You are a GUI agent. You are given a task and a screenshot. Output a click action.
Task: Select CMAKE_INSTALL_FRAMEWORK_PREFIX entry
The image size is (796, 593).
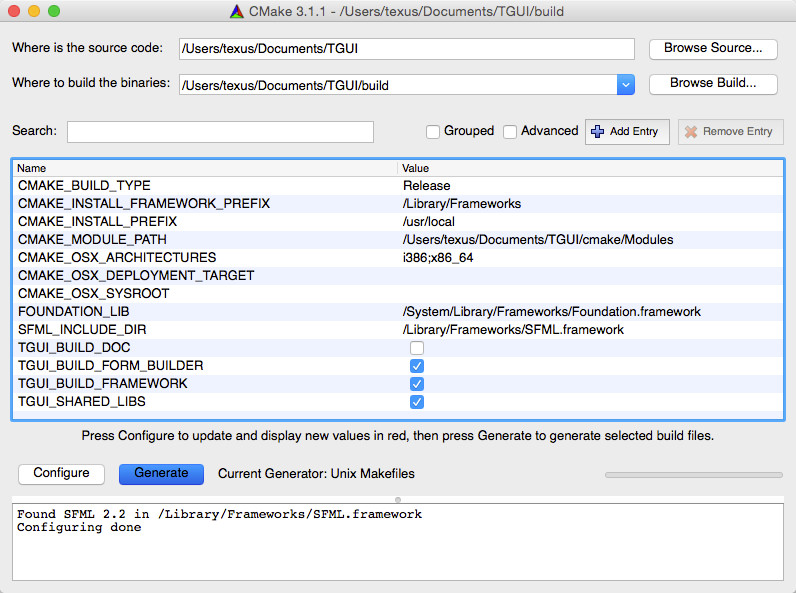pos(144,204)
